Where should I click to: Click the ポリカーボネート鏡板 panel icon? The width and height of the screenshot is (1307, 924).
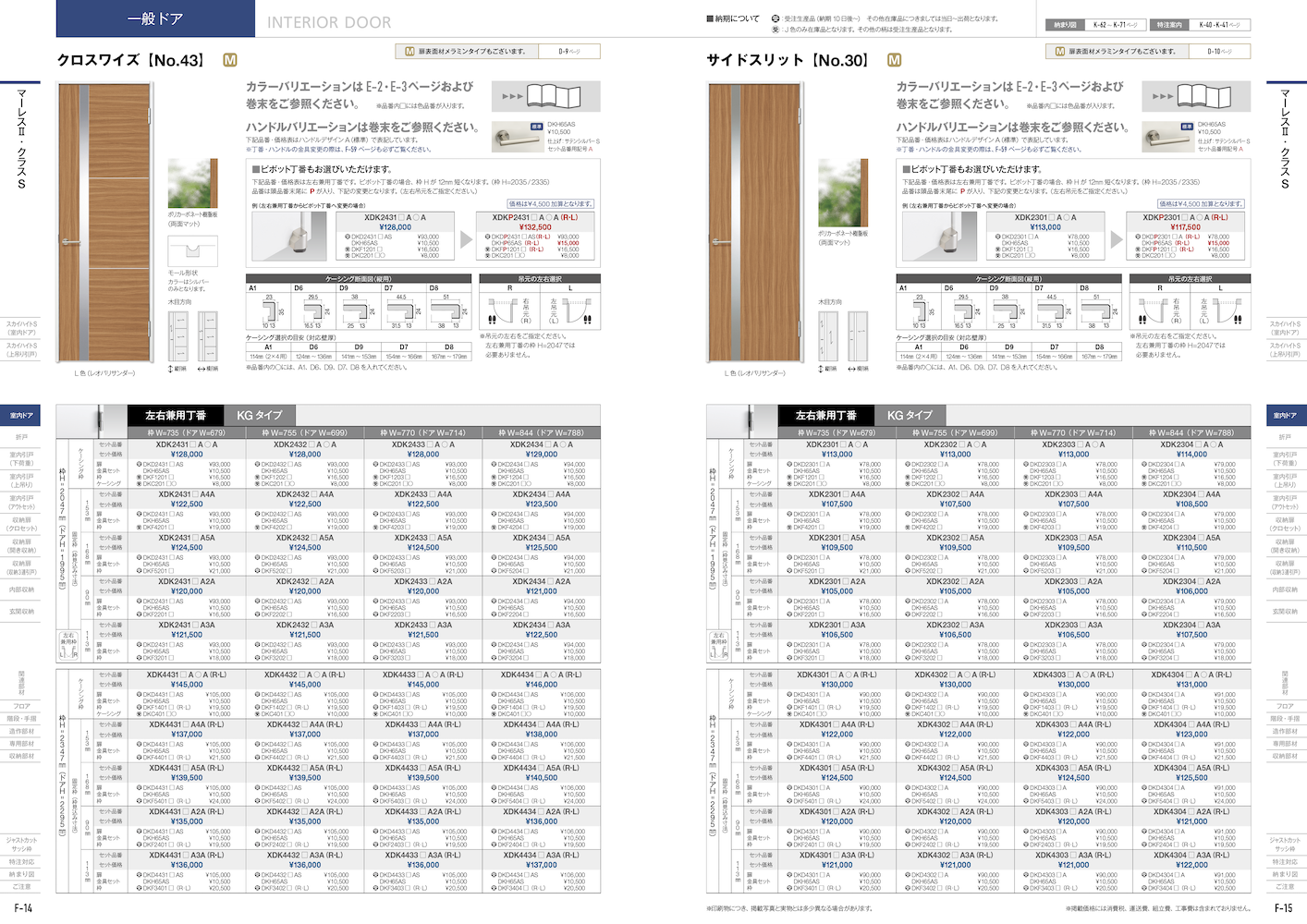pyautogui.click(x=193, y=185)
